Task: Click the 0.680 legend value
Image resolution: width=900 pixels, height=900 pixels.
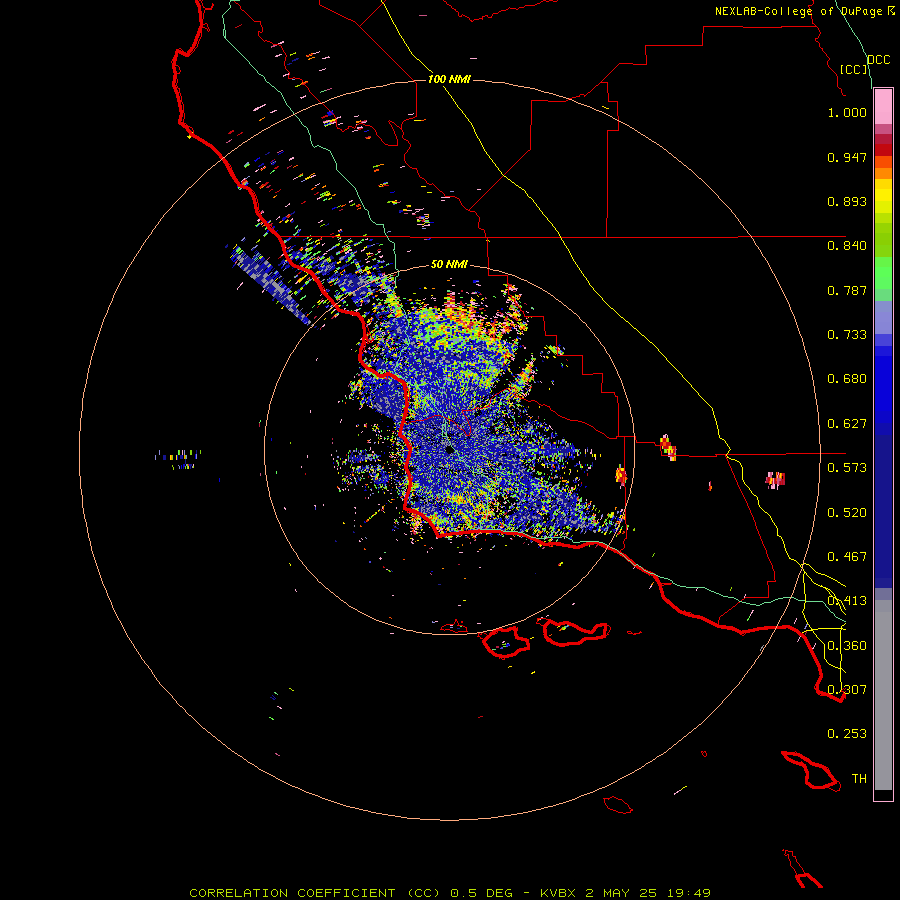Action: (847, 379)
